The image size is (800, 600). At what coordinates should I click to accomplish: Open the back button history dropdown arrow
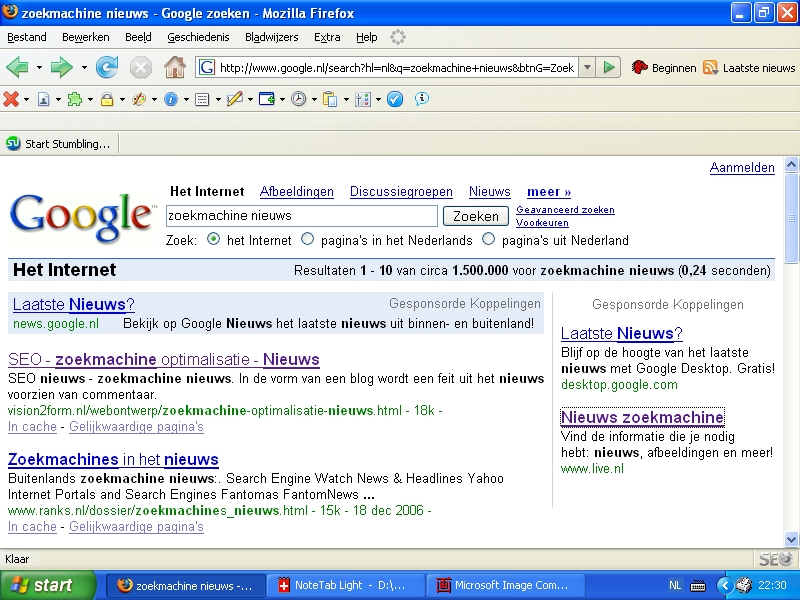click(x=39, y=67)
